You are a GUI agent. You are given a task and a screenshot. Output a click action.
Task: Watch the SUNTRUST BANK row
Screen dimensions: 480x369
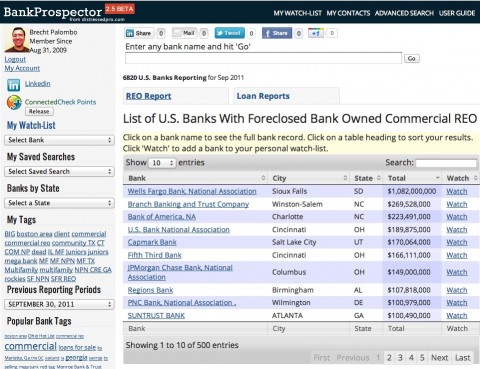coord(457,315)
